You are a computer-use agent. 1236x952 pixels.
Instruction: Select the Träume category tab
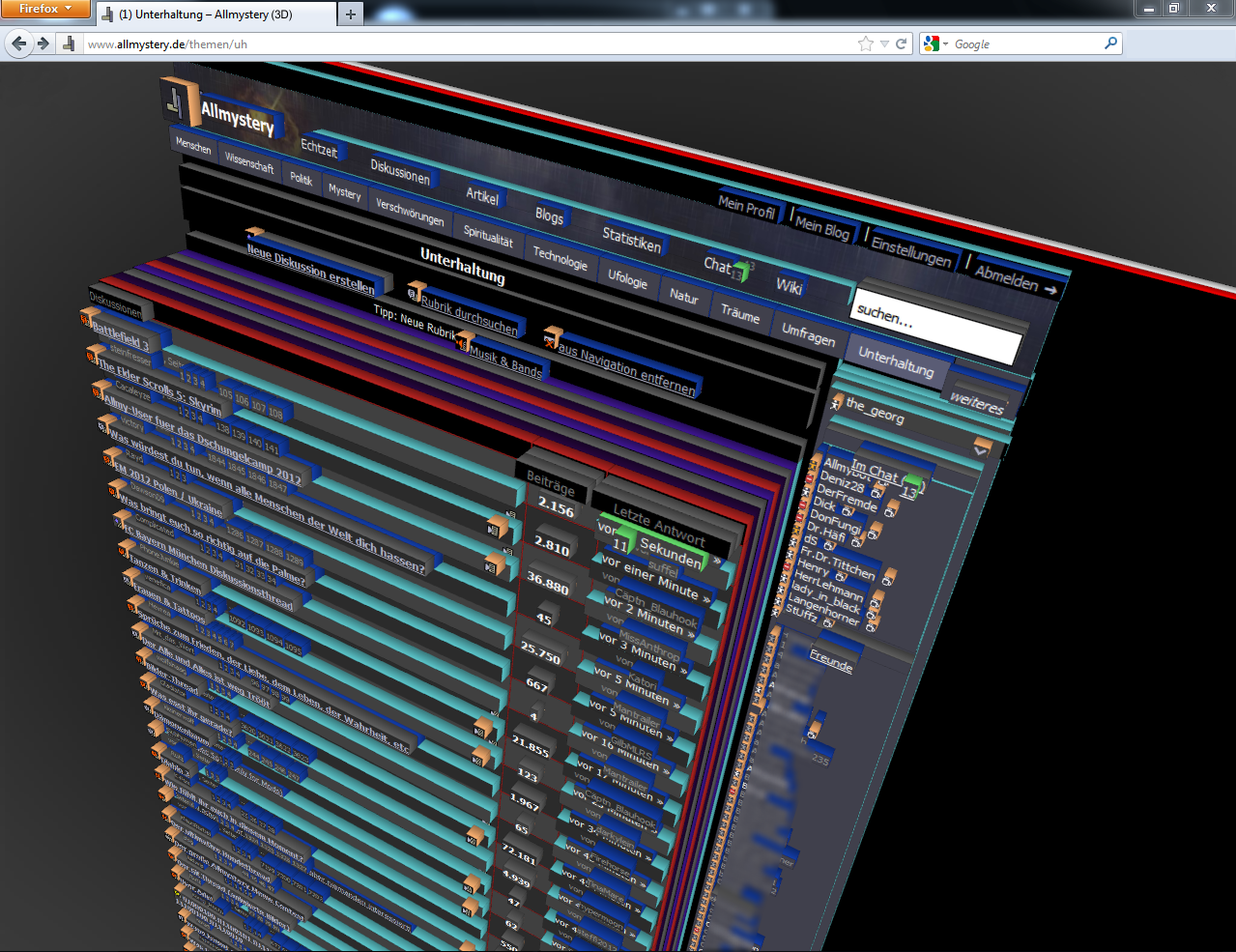point(740,313)
